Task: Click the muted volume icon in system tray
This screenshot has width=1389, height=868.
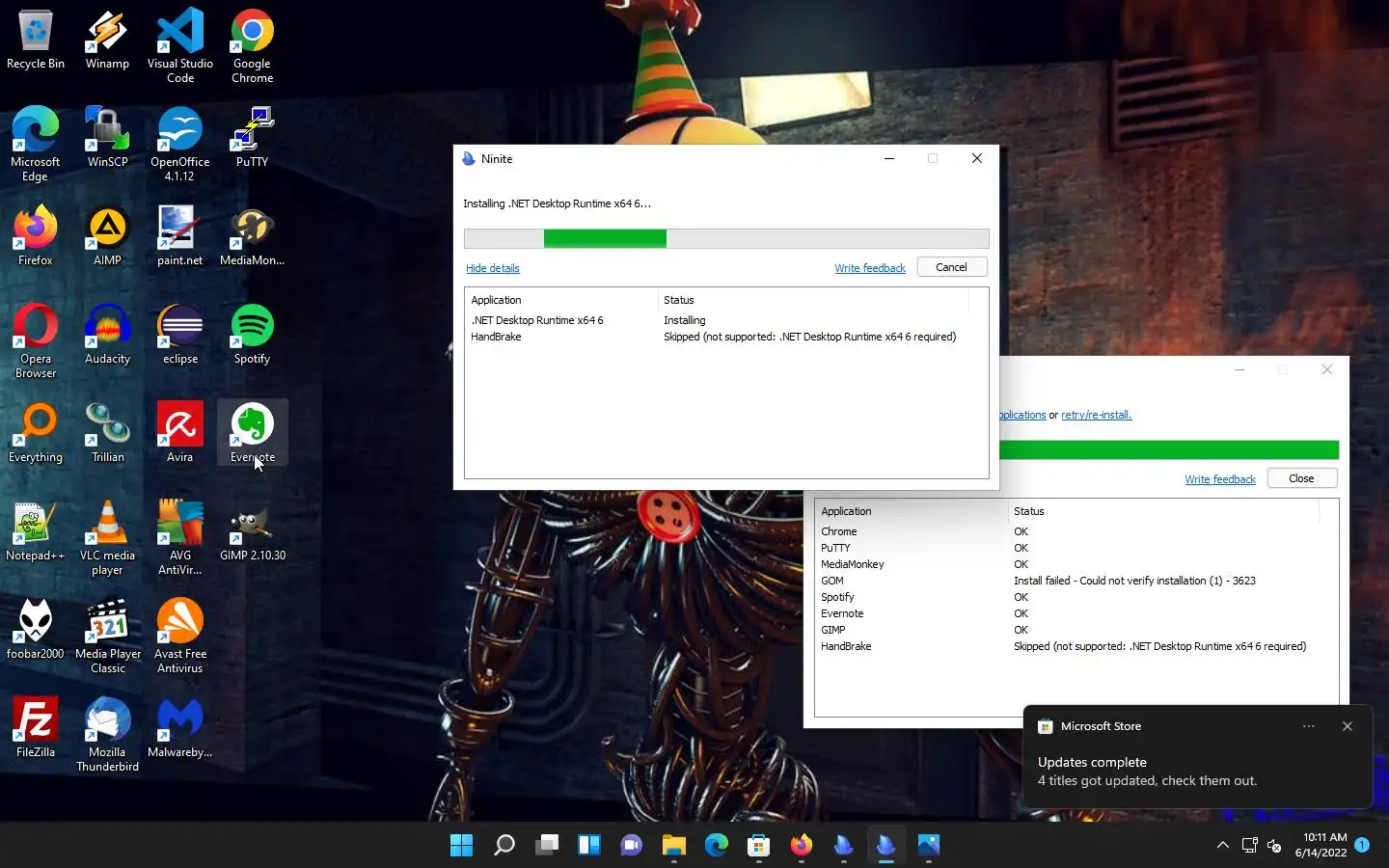Action: point(1274,846)
